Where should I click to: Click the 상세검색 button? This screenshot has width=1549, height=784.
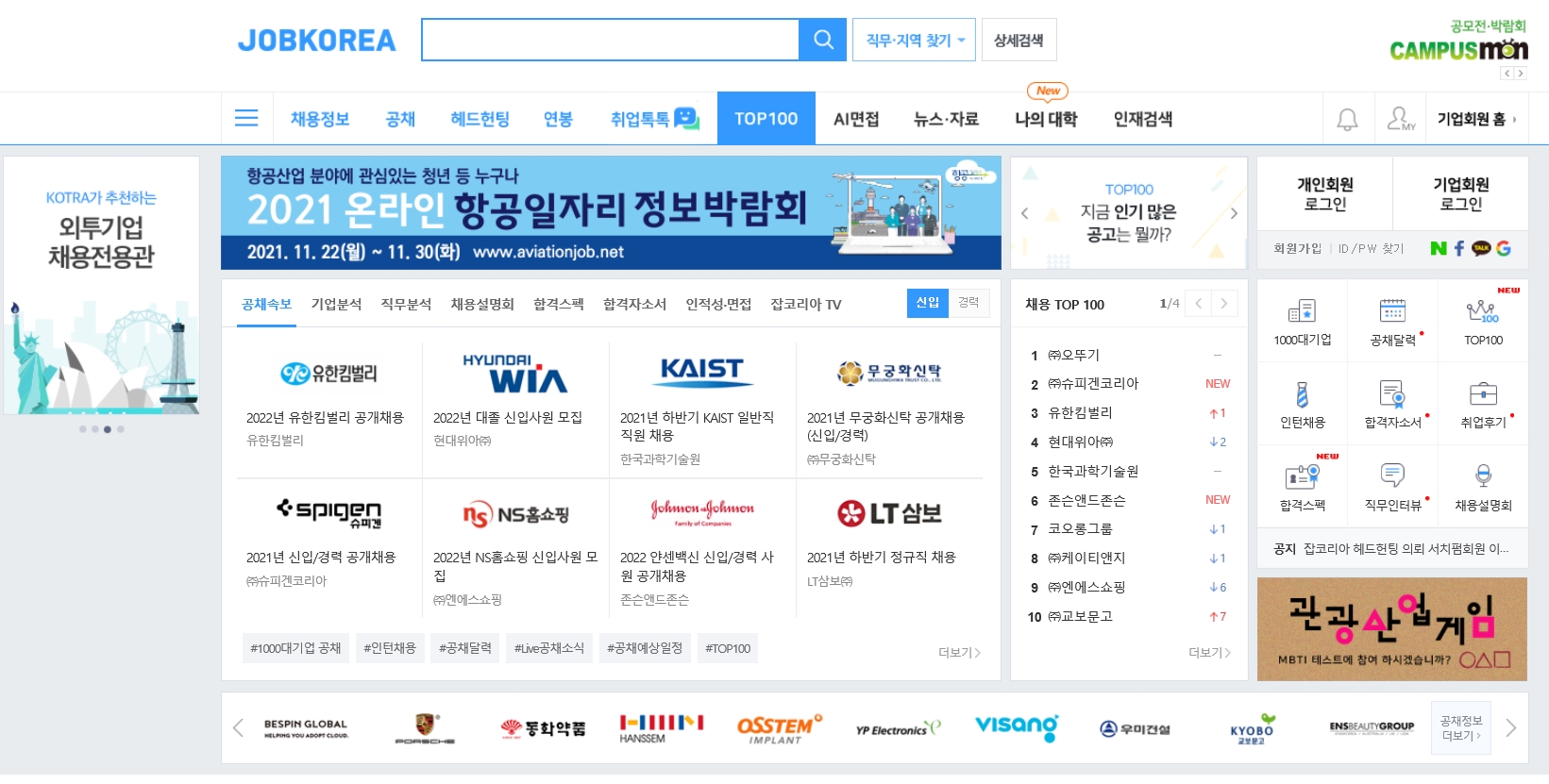click(1019, 40)
